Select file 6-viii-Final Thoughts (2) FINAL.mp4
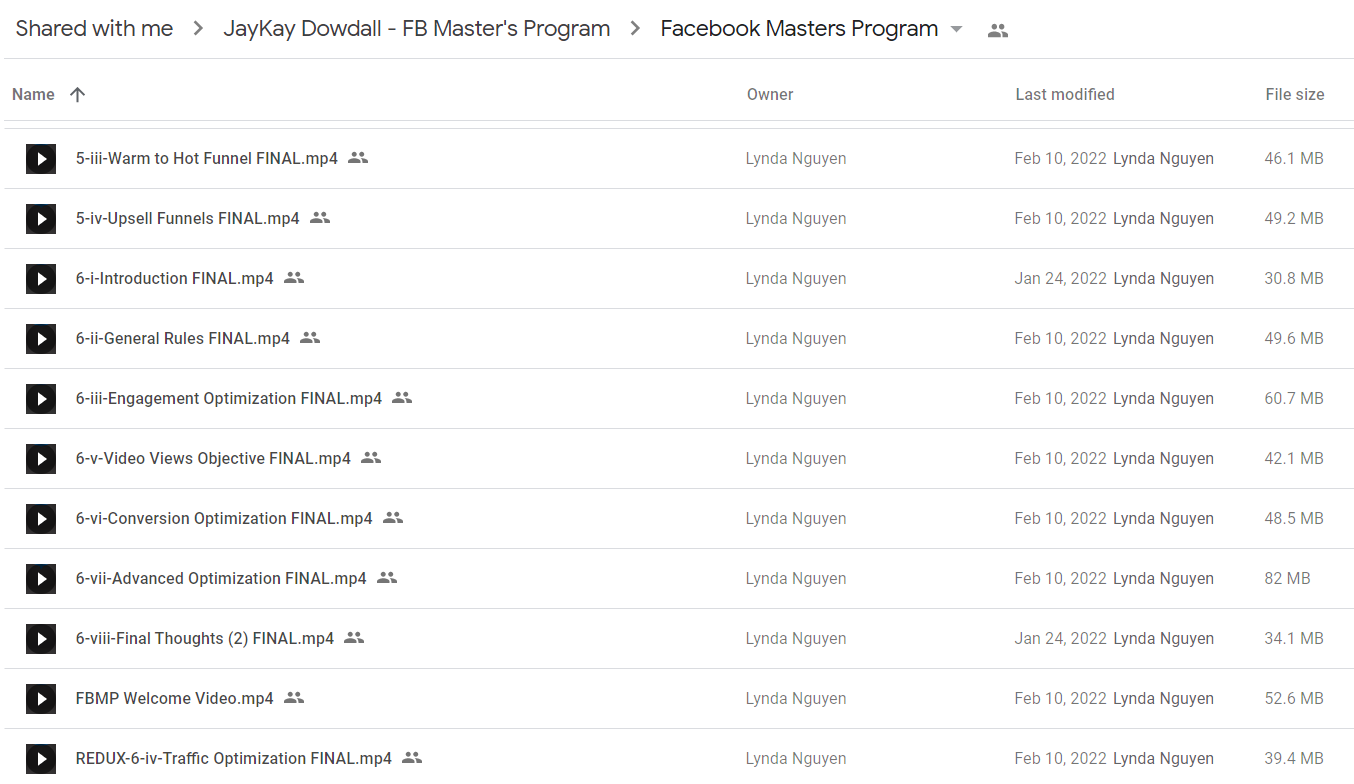Screen dimensions: 1354x784 205,638
